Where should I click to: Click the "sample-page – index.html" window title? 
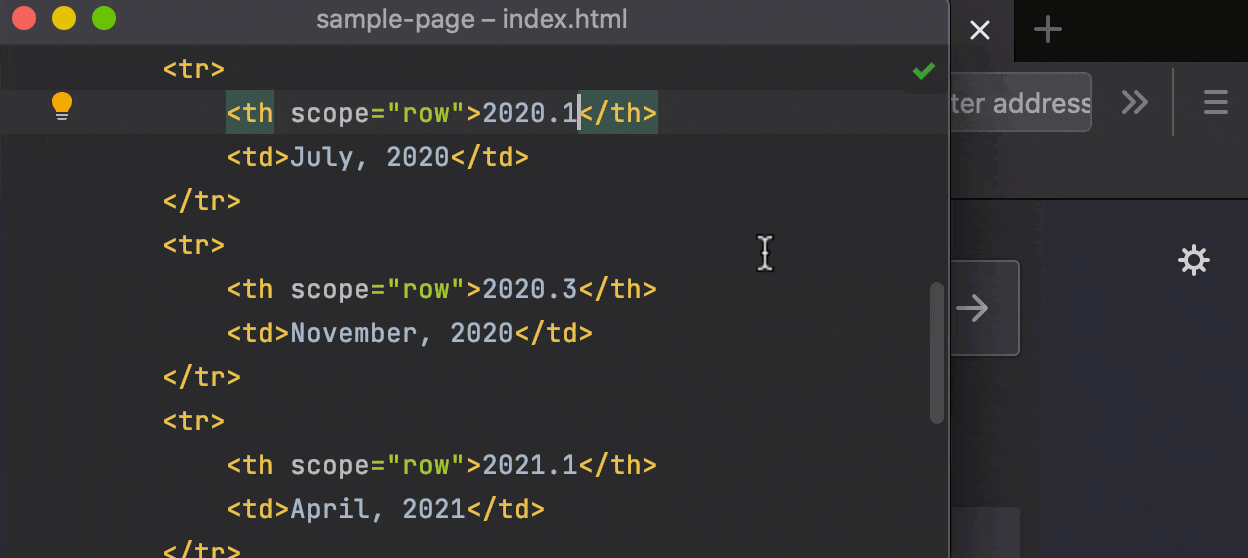pyautogui.click(x=472, y=20)
